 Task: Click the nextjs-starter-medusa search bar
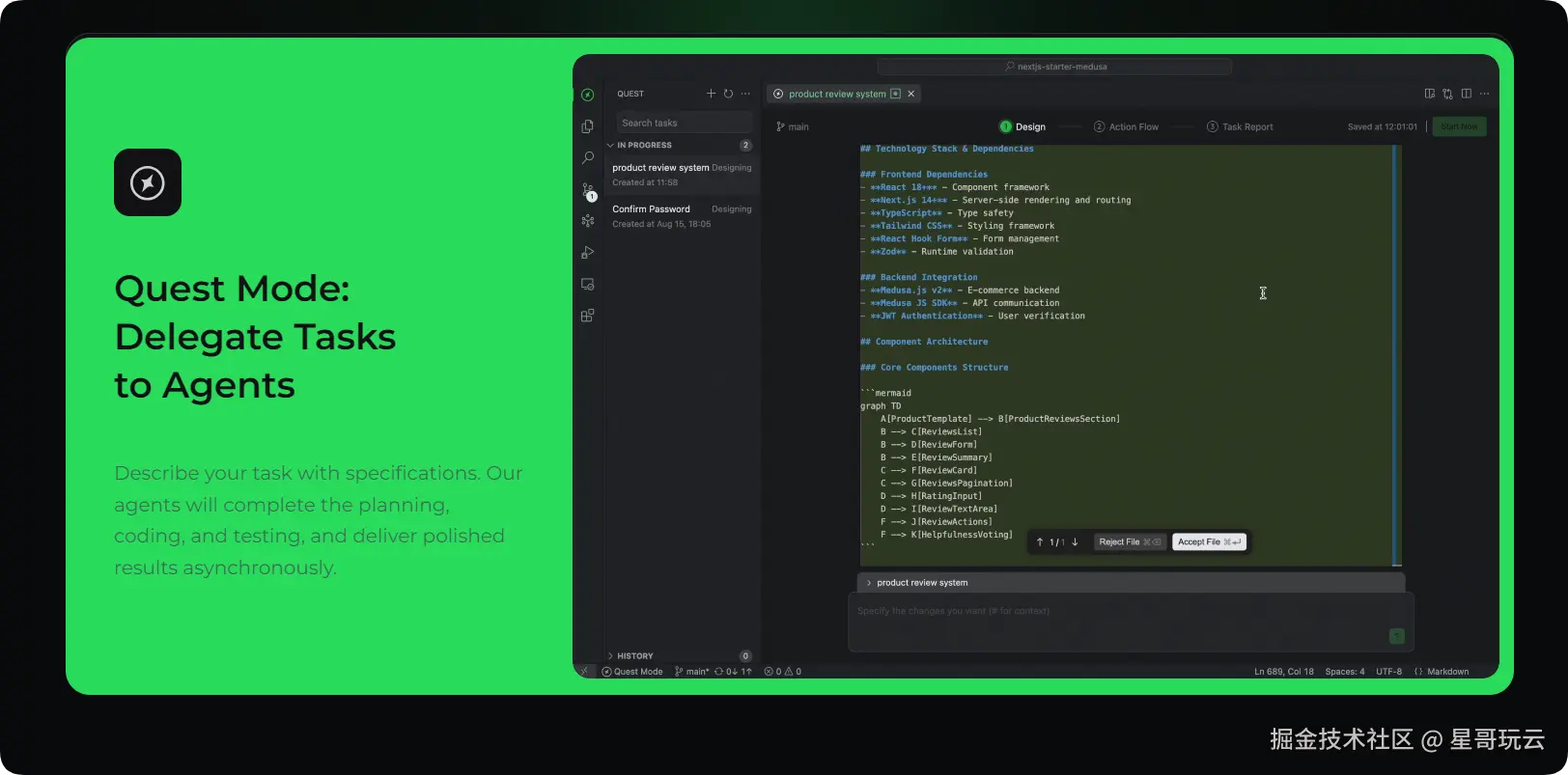[1054, 67]
